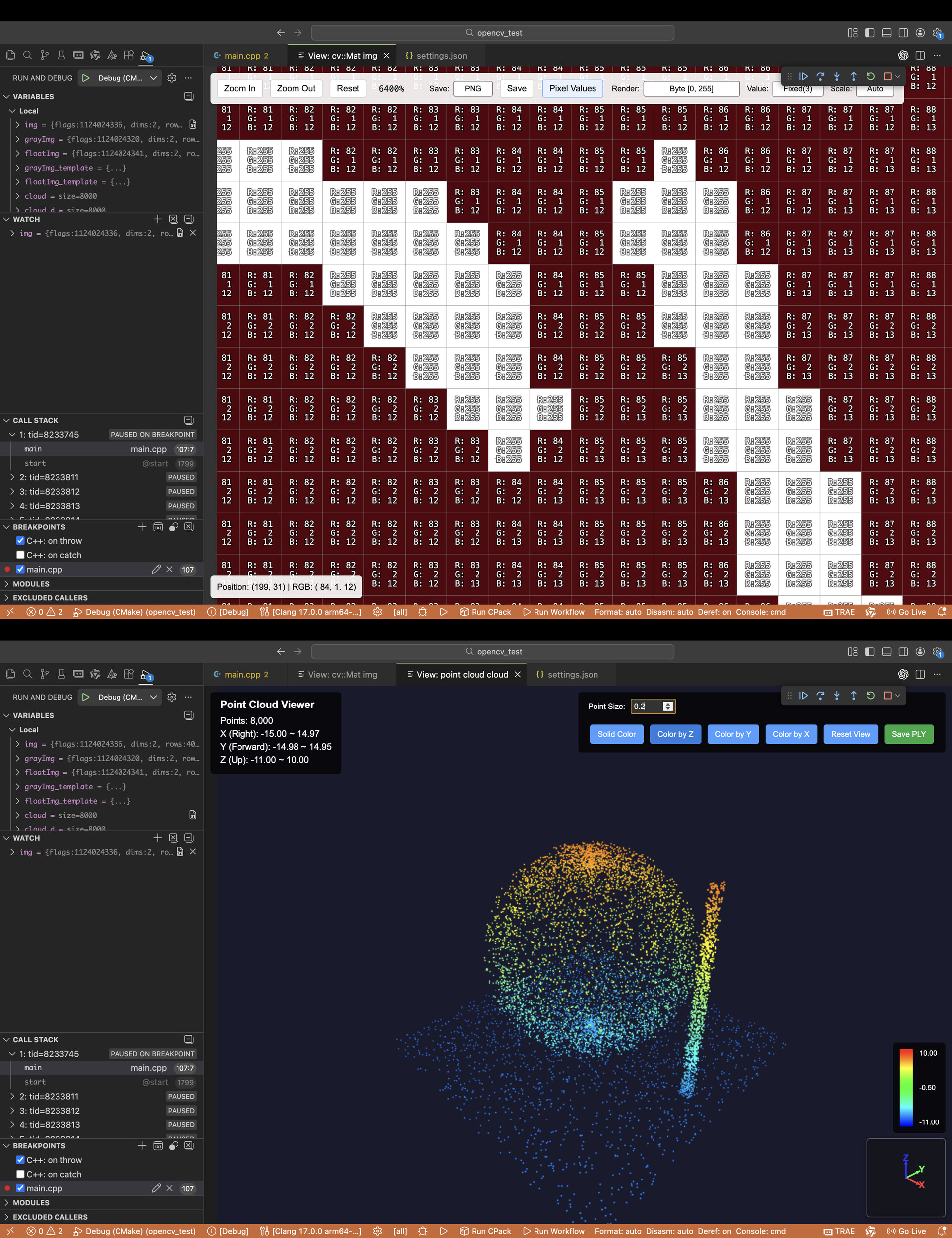
Task: Toggle the C++: on throw breakpoint checkbox in the top window
Action: click(x=20, y=541)
